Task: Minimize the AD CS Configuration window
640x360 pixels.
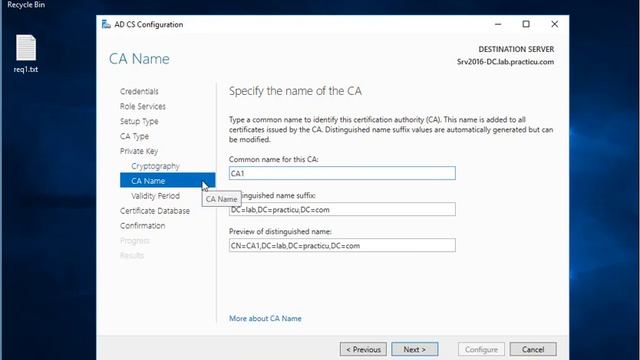Action: 498,24
